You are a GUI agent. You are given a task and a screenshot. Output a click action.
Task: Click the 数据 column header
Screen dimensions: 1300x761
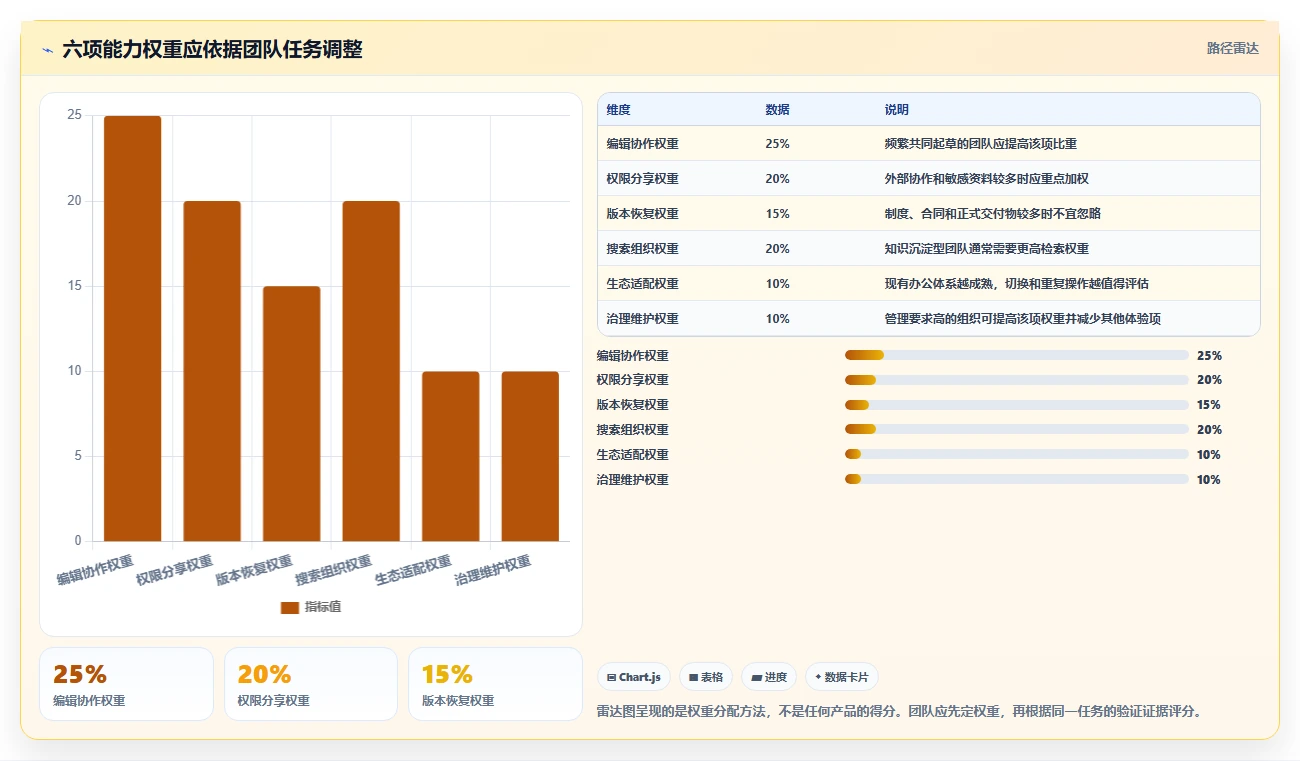pos(777,110)
